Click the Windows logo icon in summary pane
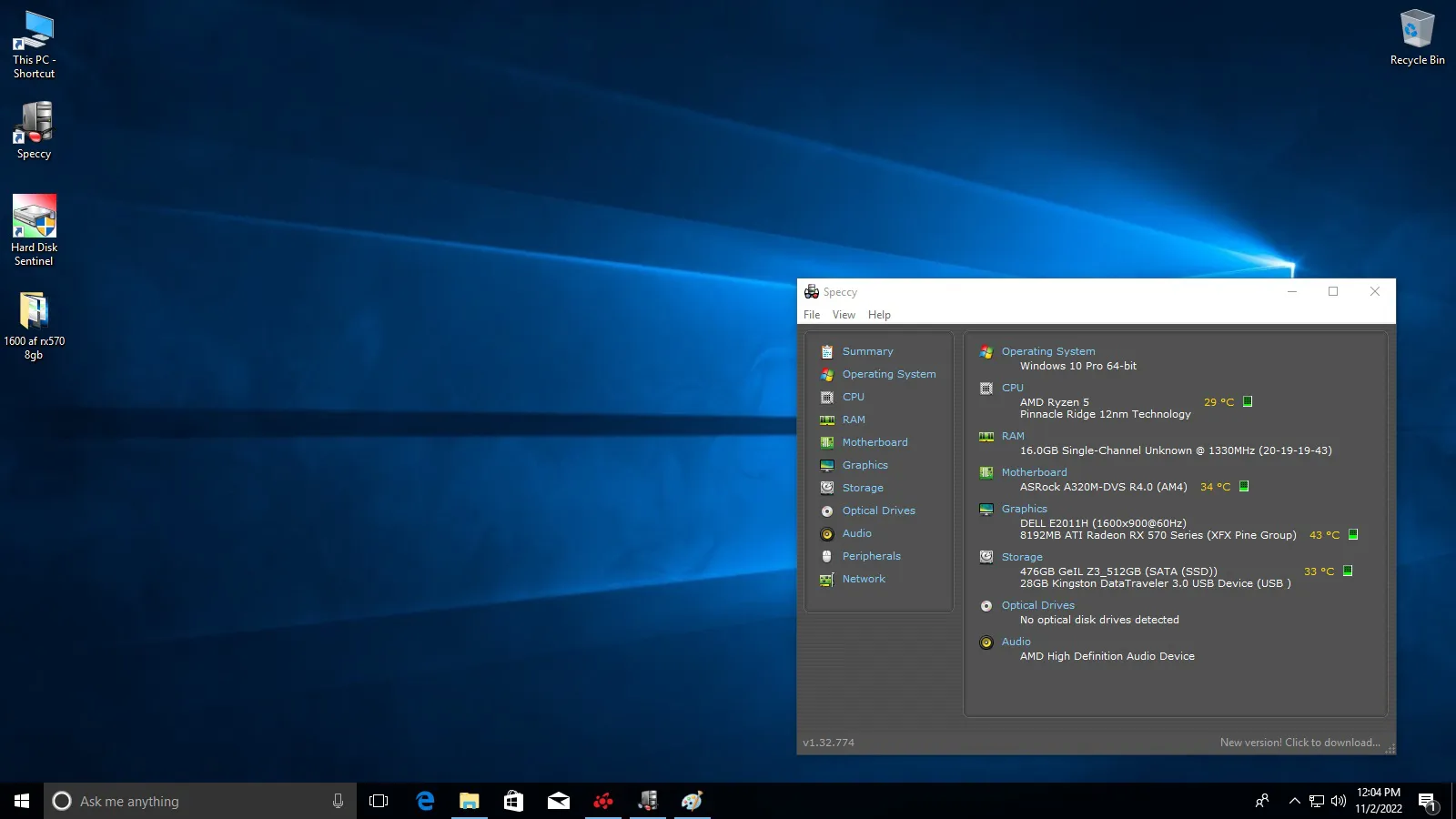 pos(986,351)
